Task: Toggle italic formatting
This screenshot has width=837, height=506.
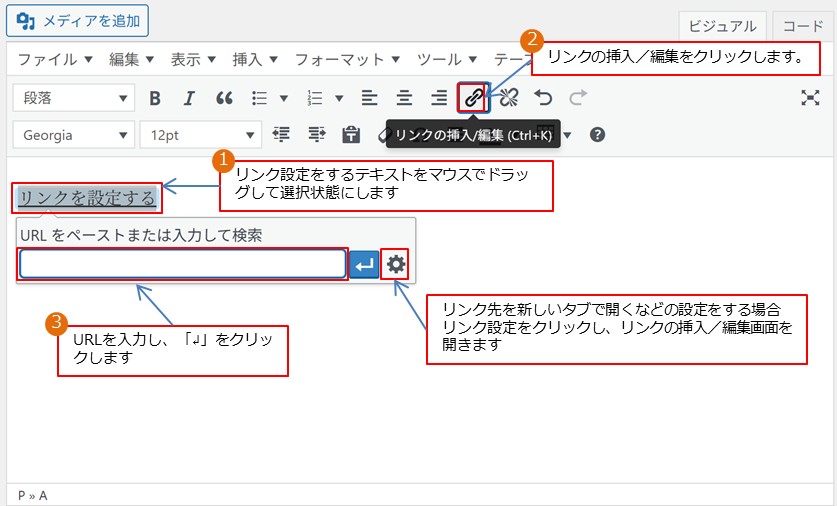Action: coord(189,98)
